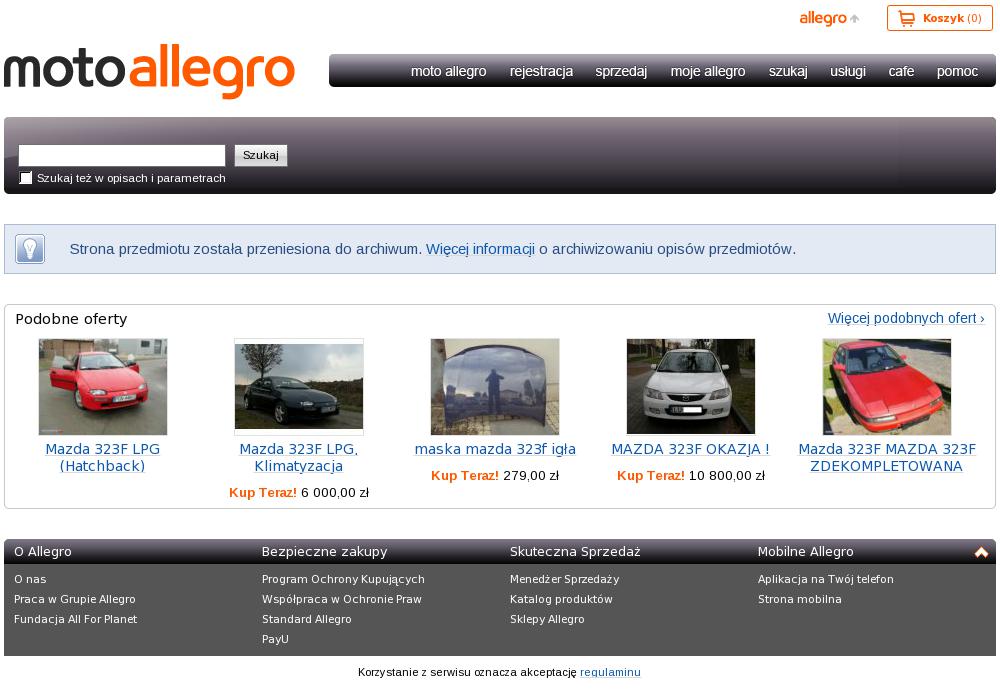Screen dimensions: 1000x692
Task: Click the dark Mazda 323F Klimatyzacja thumbnail
Action: click(299, 386)
